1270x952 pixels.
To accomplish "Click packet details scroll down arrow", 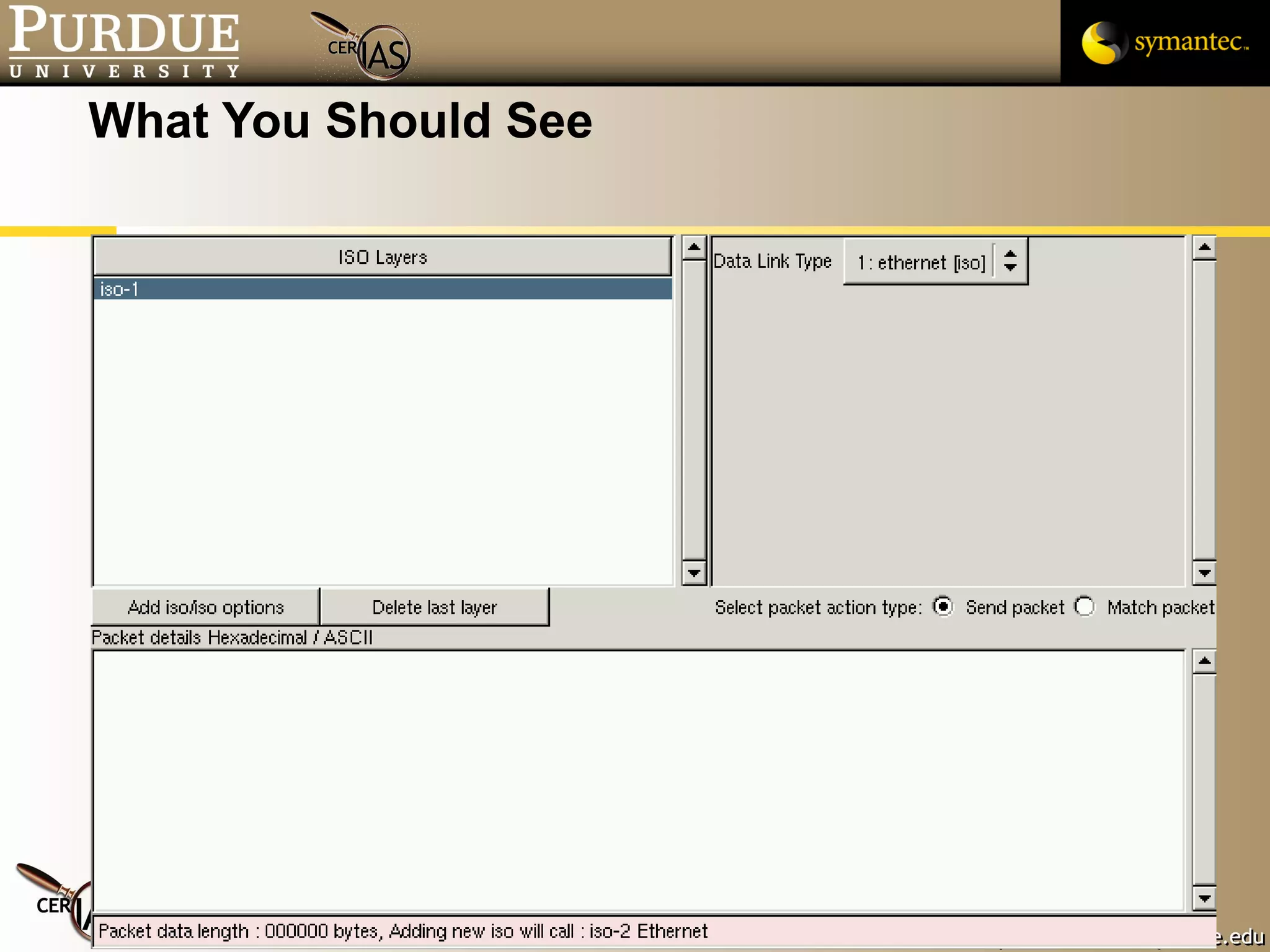I will pyautogui.click(x=1204, y=898).
